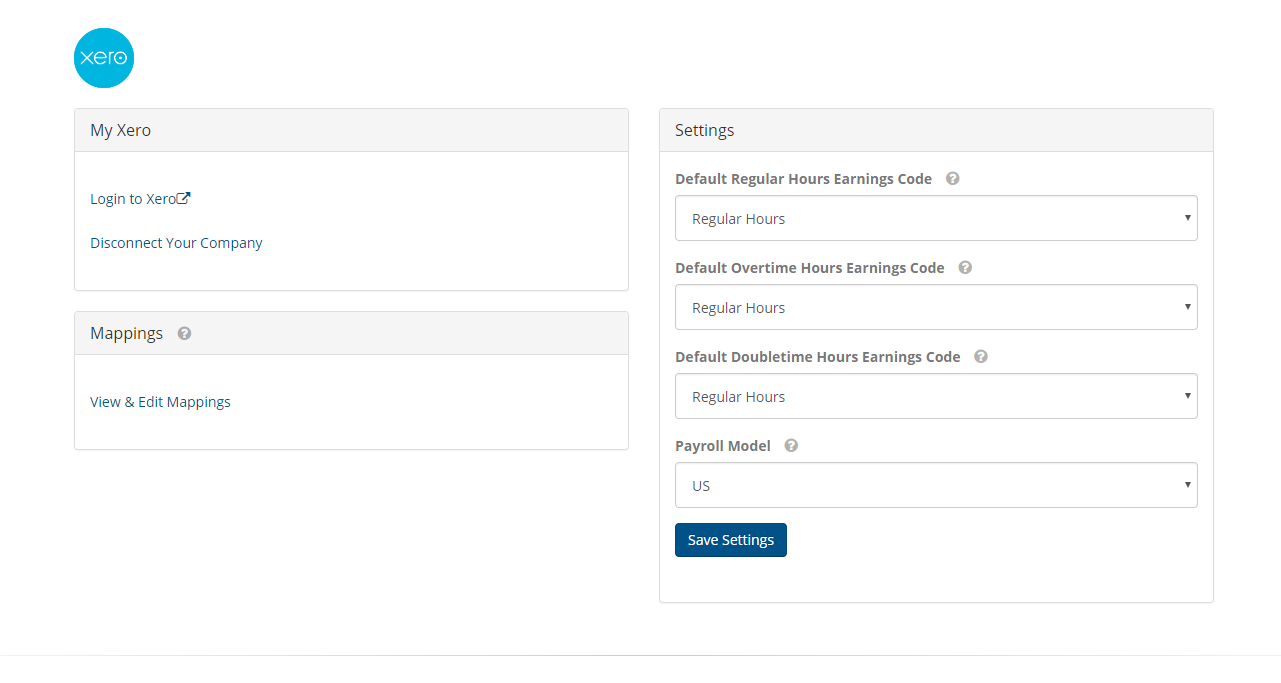The image size is (1281, 683).
Task: Click the Mappings panel heading text
Action: click(127, 333)
